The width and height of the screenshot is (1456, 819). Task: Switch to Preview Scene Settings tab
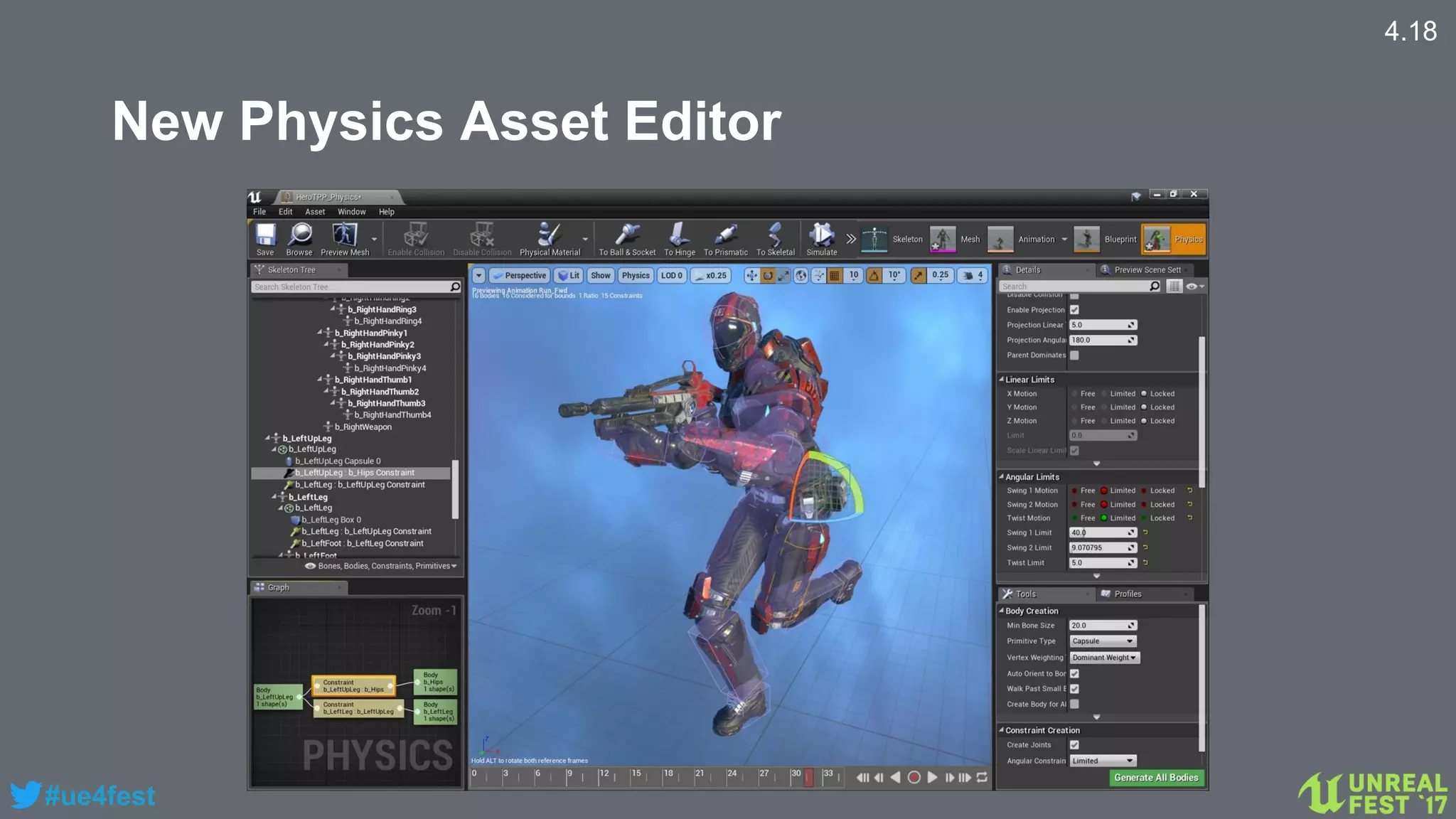(1146, 270)
